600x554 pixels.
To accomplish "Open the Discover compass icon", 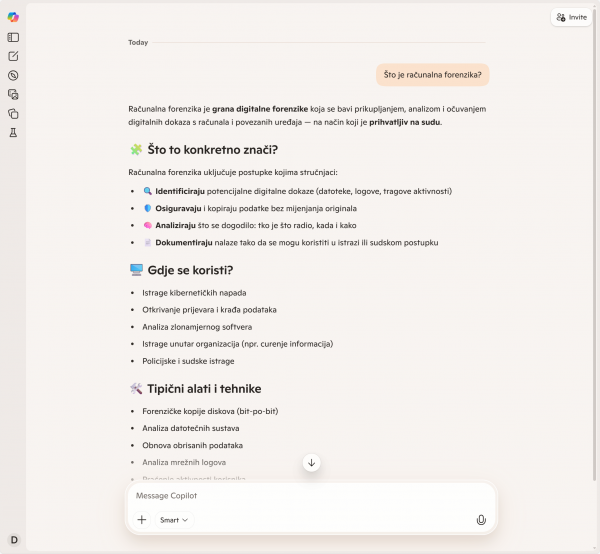I will (x=13, y=75).
